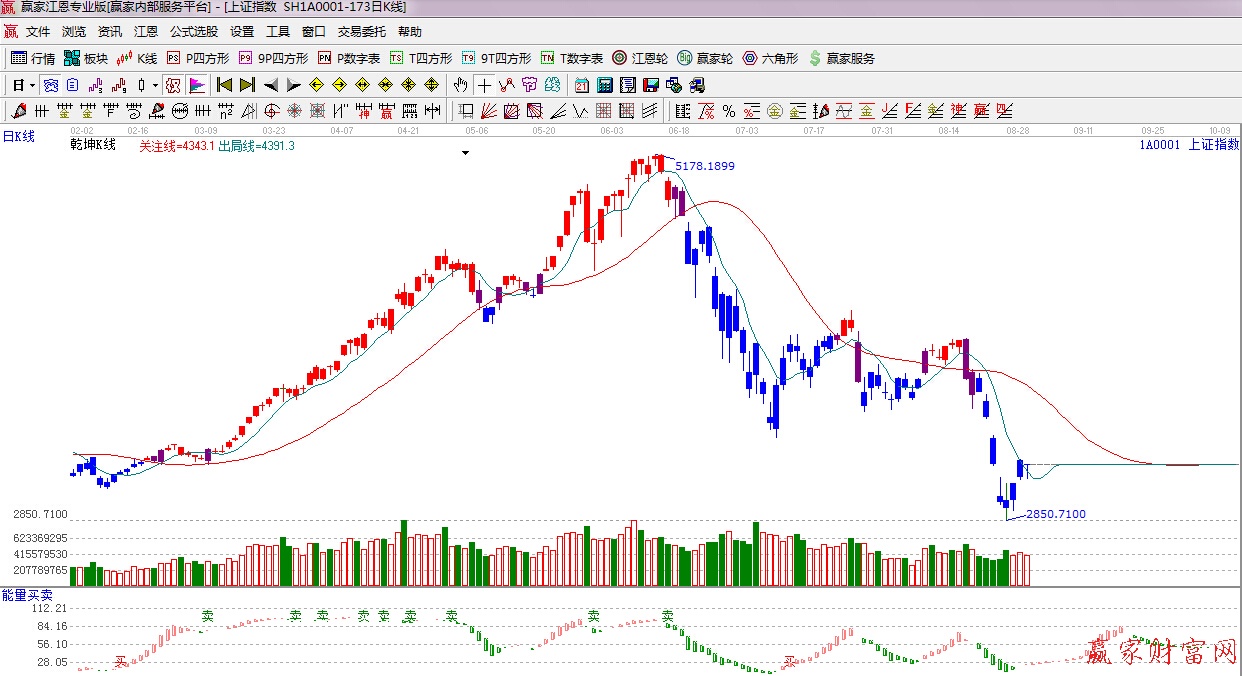Image resolution: width=1242 pixels, height=676 pixels.
Task: Expand the candlestick style dropdown arrow
Action: (x=155, y=85)
